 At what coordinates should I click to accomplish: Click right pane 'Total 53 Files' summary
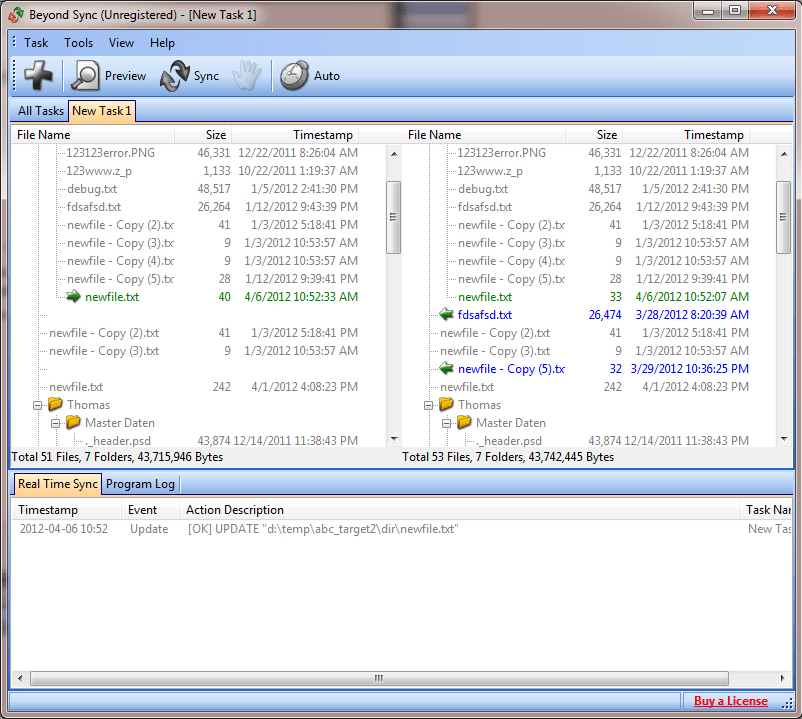point(508,457)
